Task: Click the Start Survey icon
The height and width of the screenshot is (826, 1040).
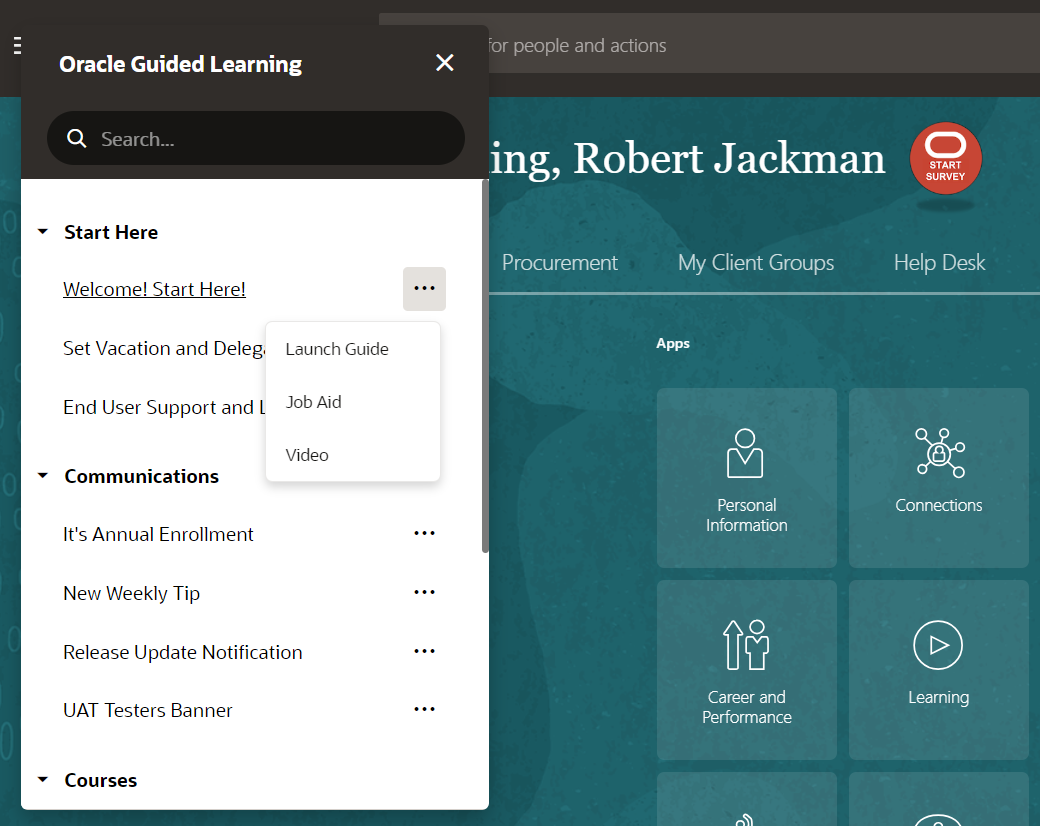Action: click(945, 157)
